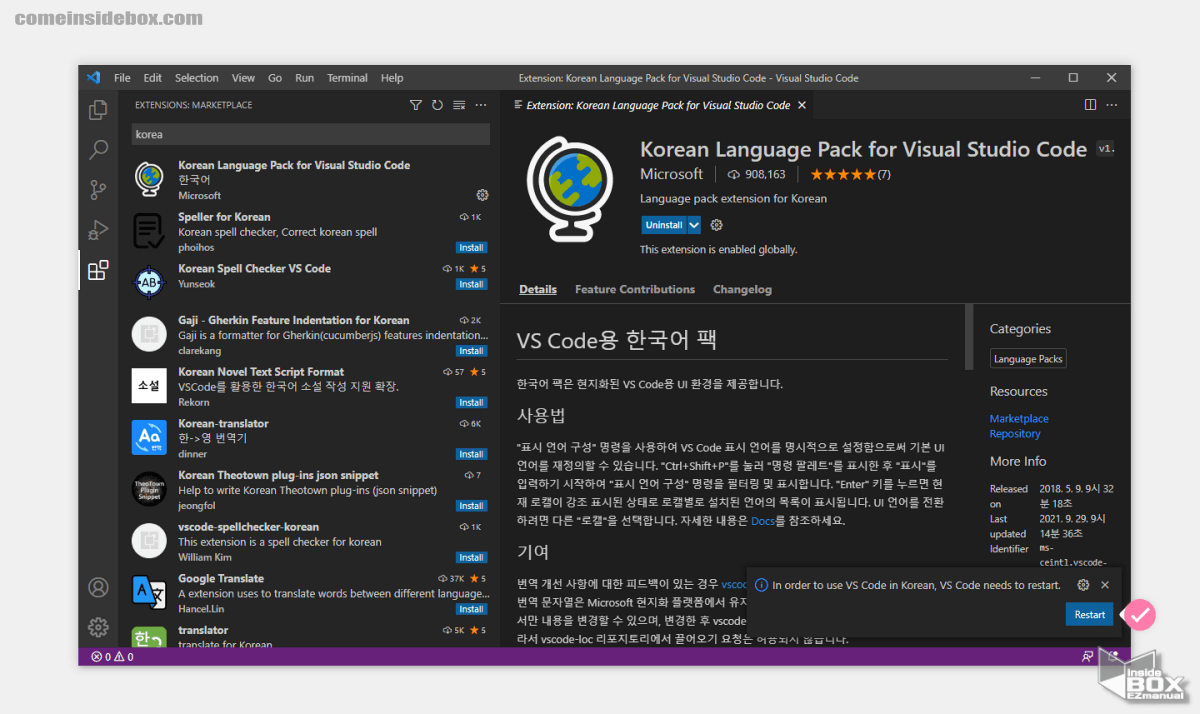Open the Repository resource link
This screenshot has width=1200, height=714.
coord(1015,434)
